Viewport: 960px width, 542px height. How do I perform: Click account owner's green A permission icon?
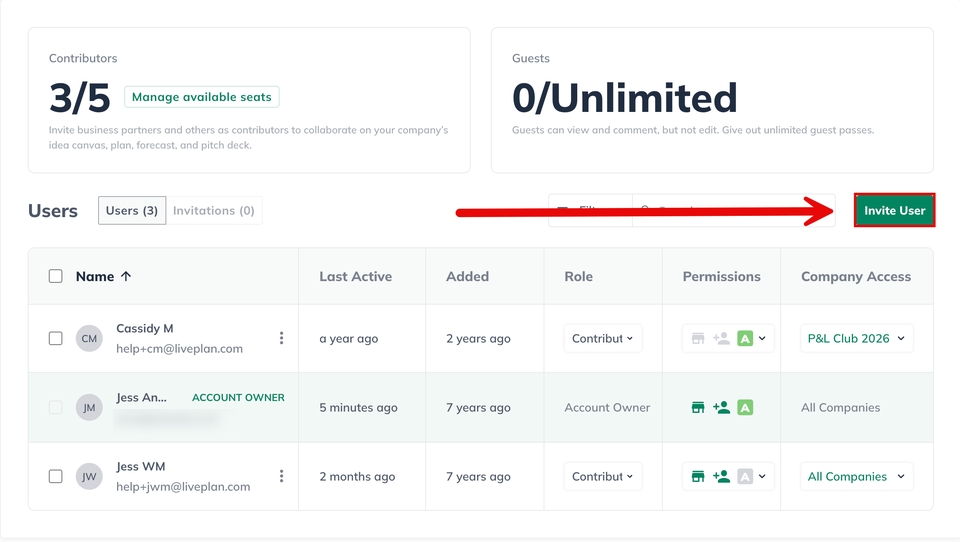745,407
